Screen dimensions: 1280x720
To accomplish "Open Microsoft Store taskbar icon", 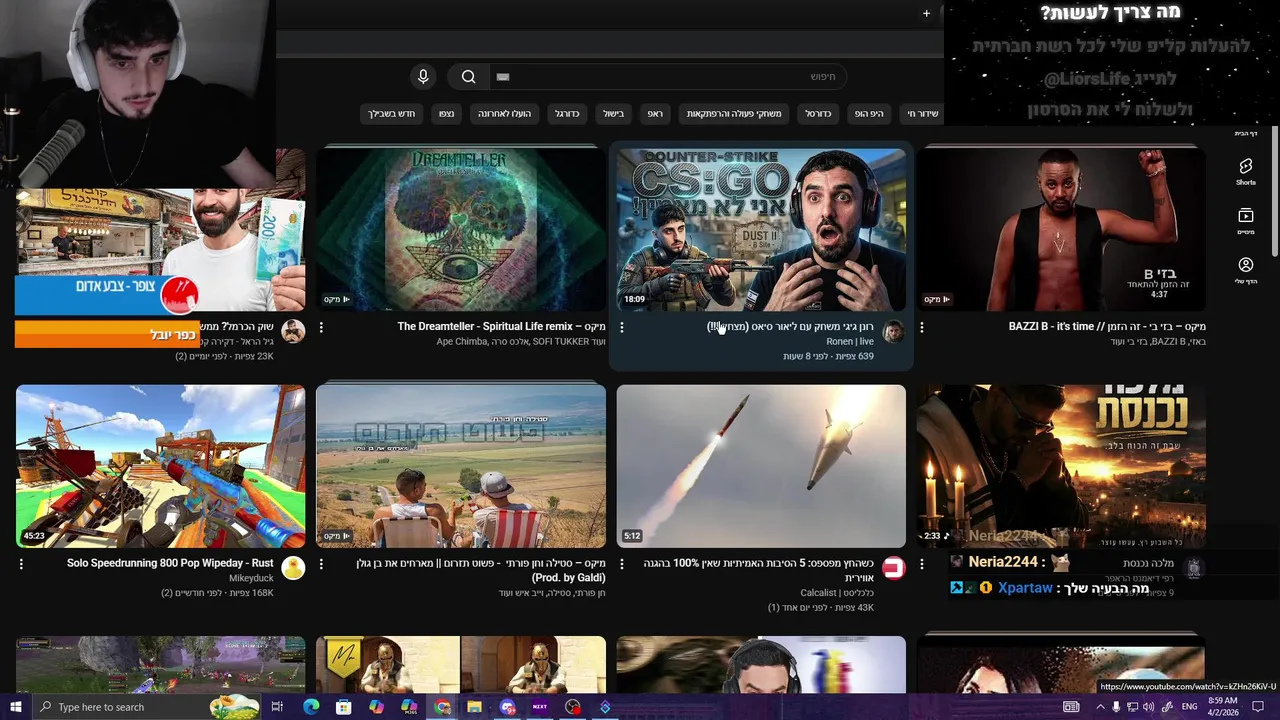I will pos(343,707).
